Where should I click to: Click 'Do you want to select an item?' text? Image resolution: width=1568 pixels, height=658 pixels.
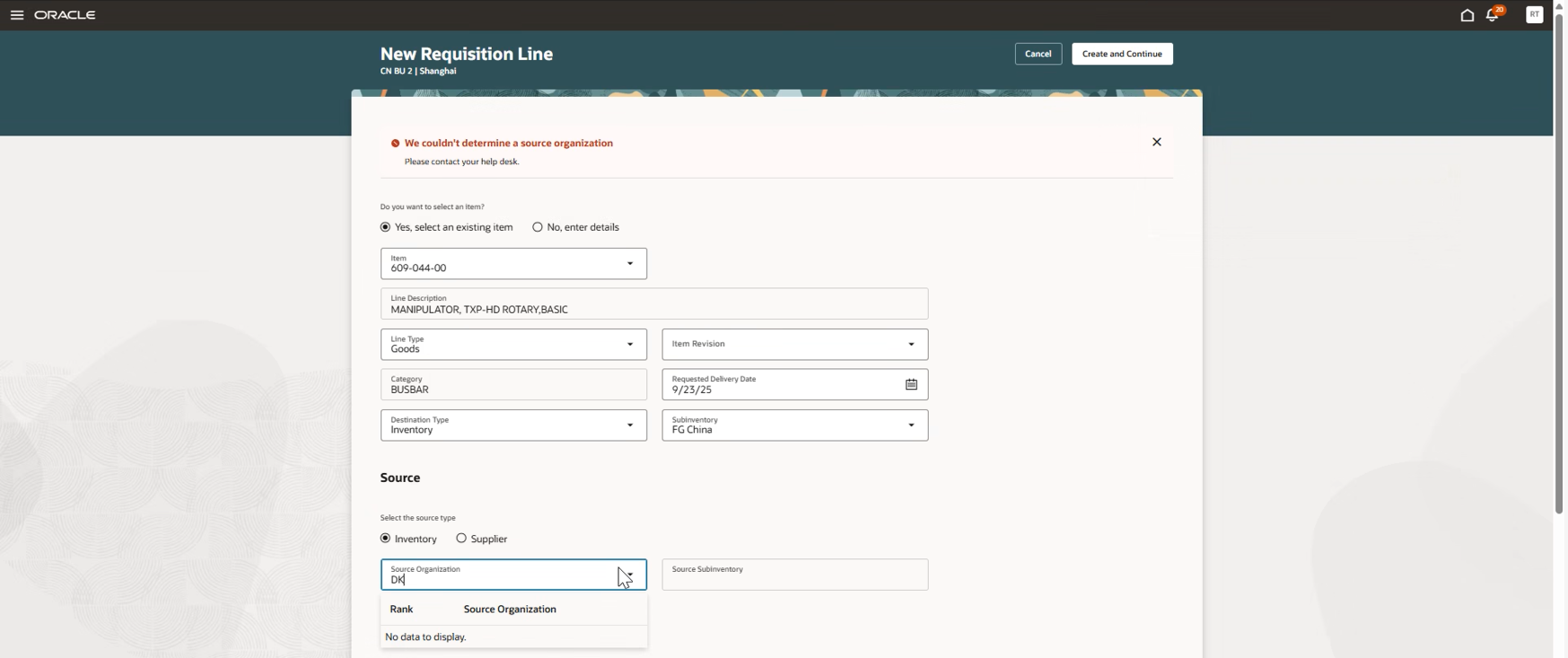[x=432, y=206]
